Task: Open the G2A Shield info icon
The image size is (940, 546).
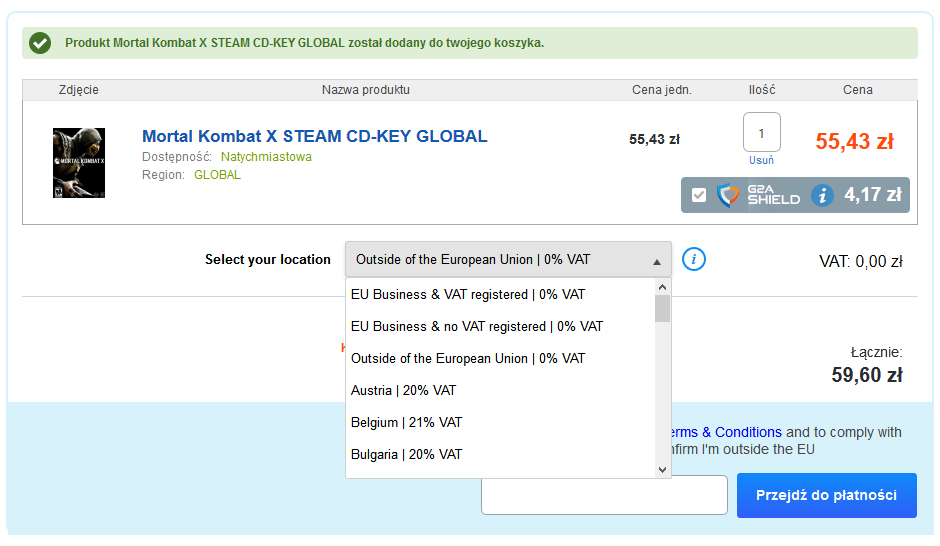Action: [x=822, y=195]
